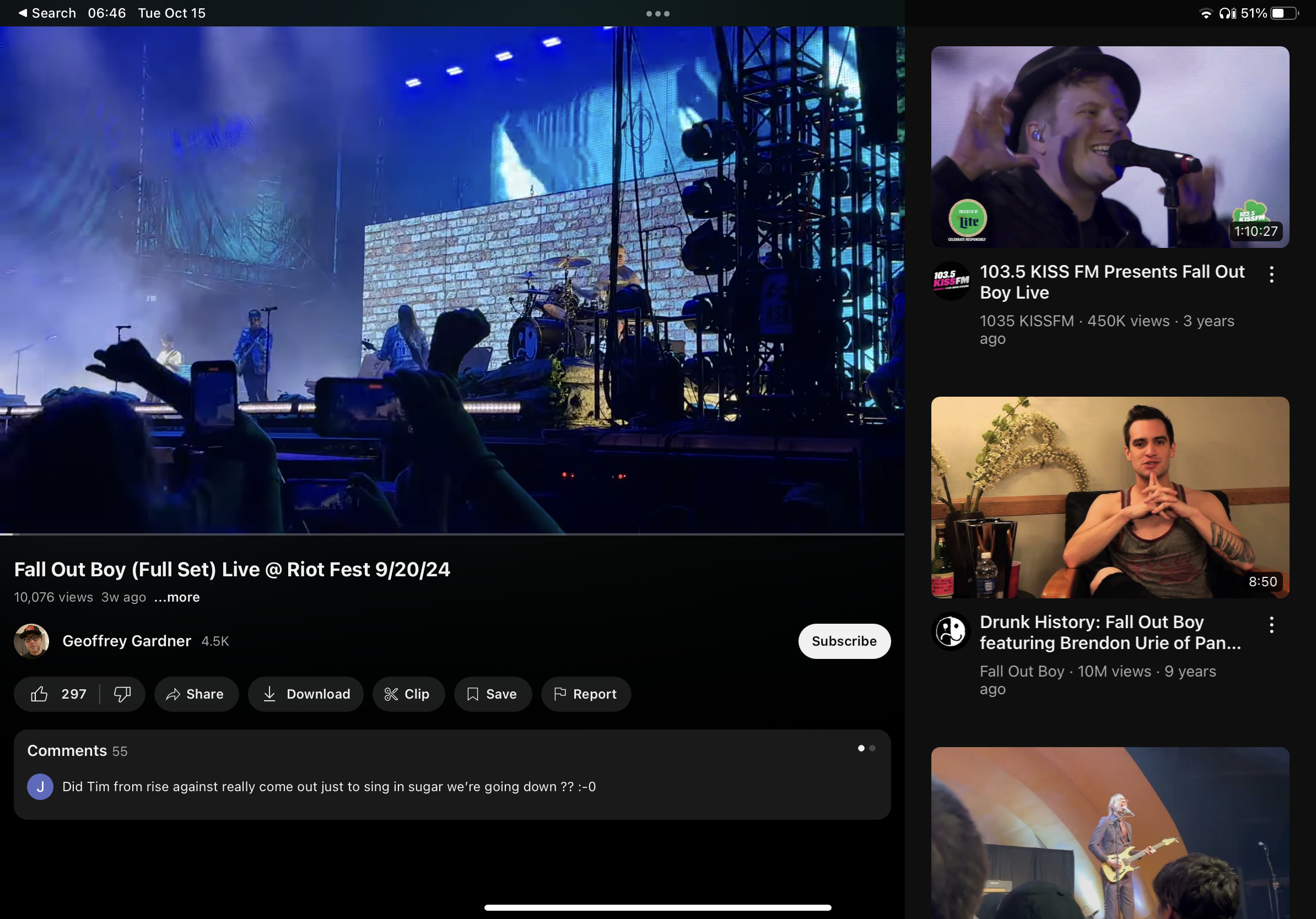Tap the comments page indicator dots
1316x919 pixels.
[x=866, y=748]
